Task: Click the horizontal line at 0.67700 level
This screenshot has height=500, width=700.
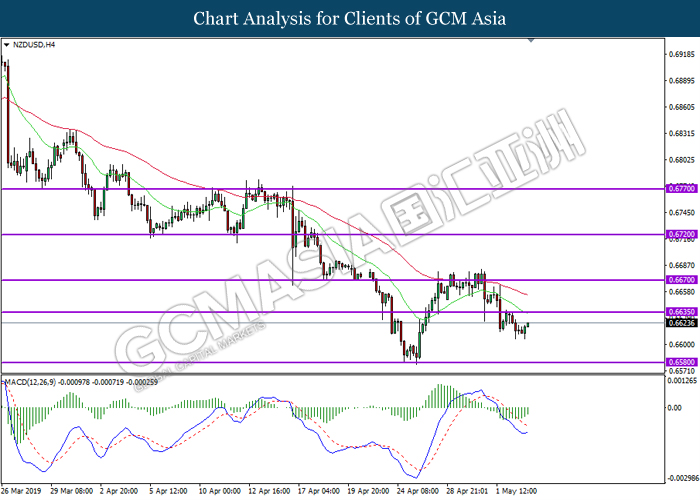Action: (333, 189)
